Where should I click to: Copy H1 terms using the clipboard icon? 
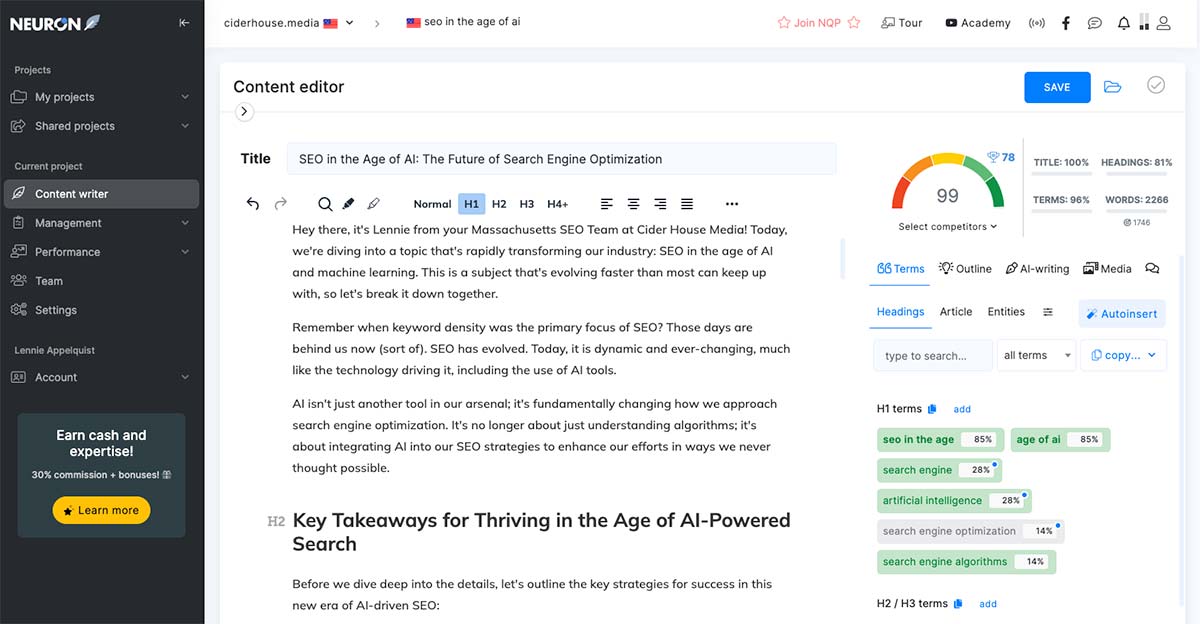pyautogui.click(x=931, y=408)
